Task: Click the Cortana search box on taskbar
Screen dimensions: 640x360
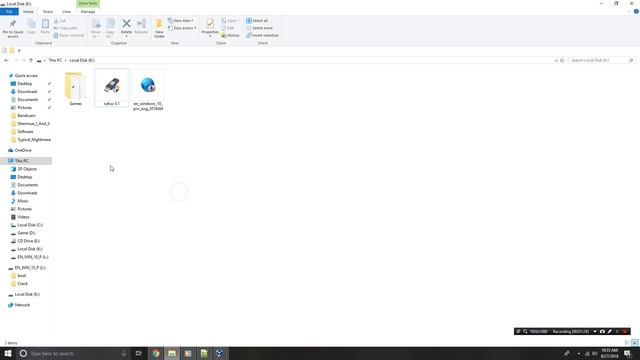Action: click(73, 353)
